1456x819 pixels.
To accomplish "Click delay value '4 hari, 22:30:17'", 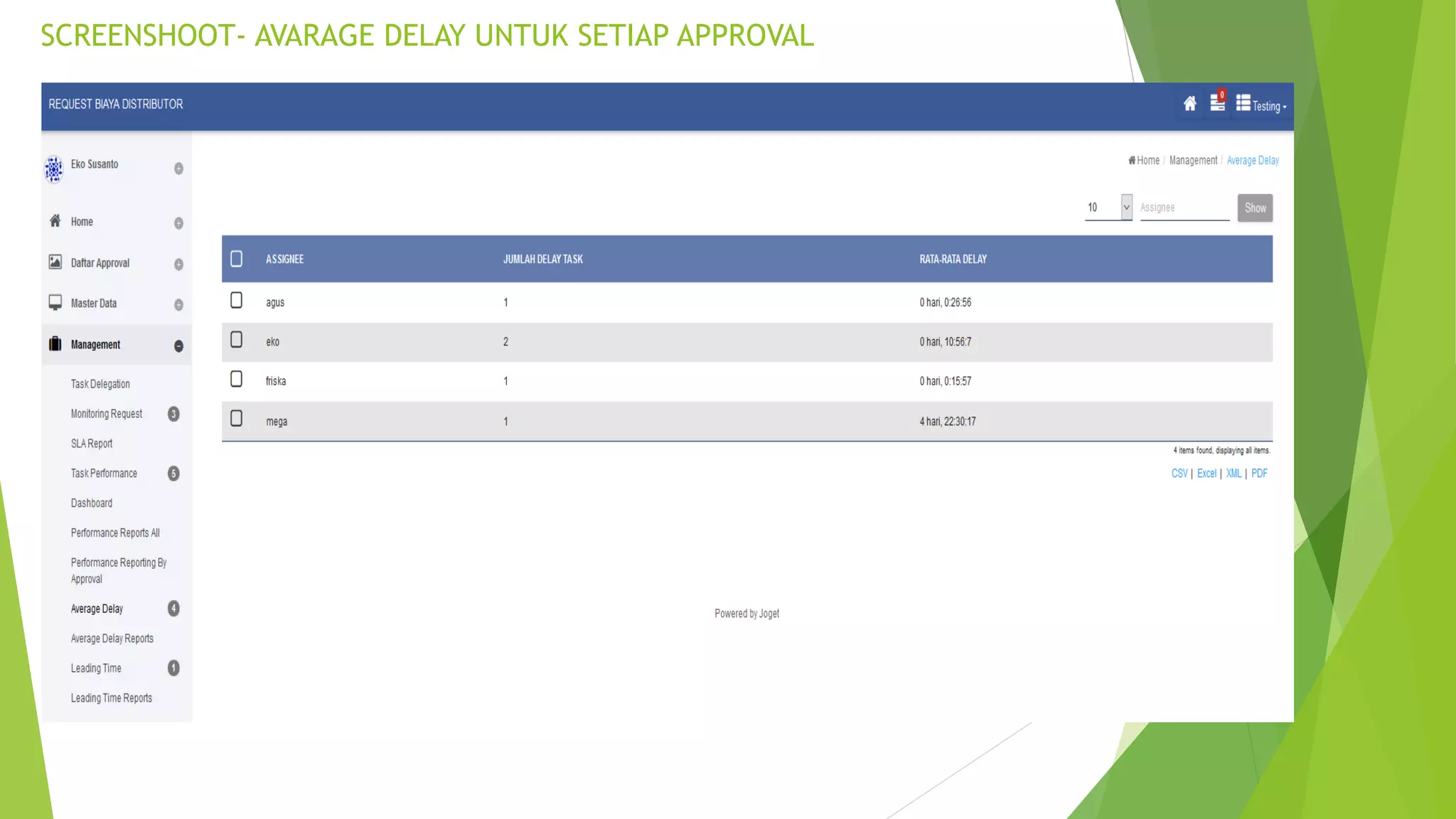I will 948,422.
